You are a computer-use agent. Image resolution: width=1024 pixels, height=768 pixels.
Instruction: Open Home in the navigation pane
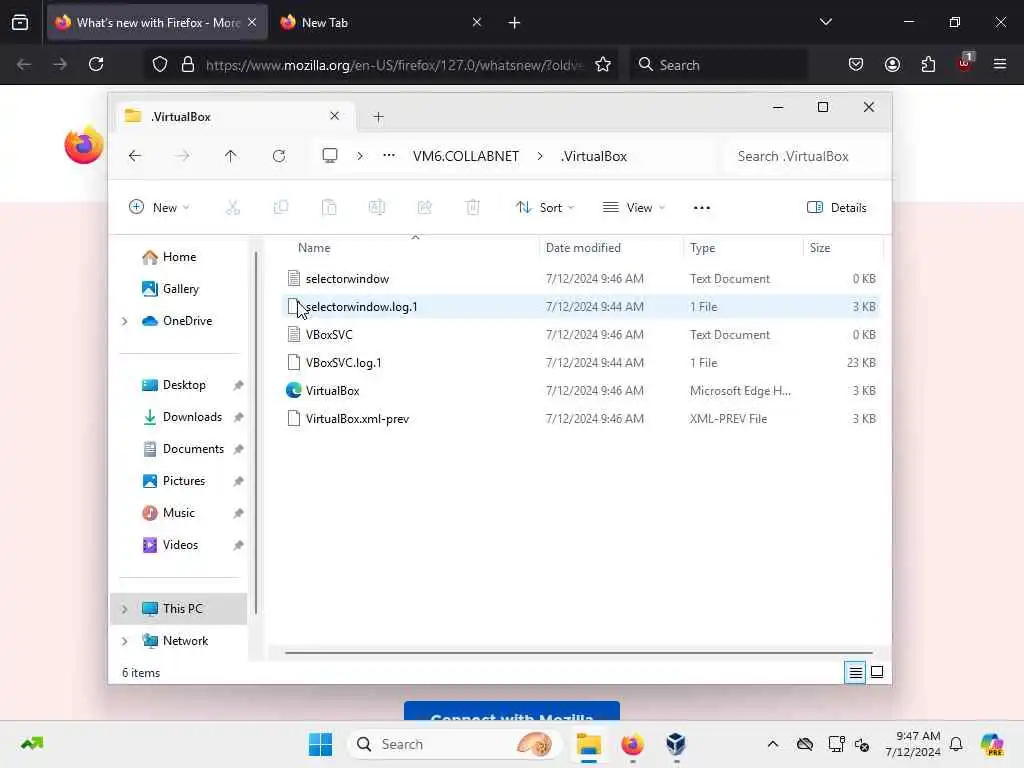point(179,257)
